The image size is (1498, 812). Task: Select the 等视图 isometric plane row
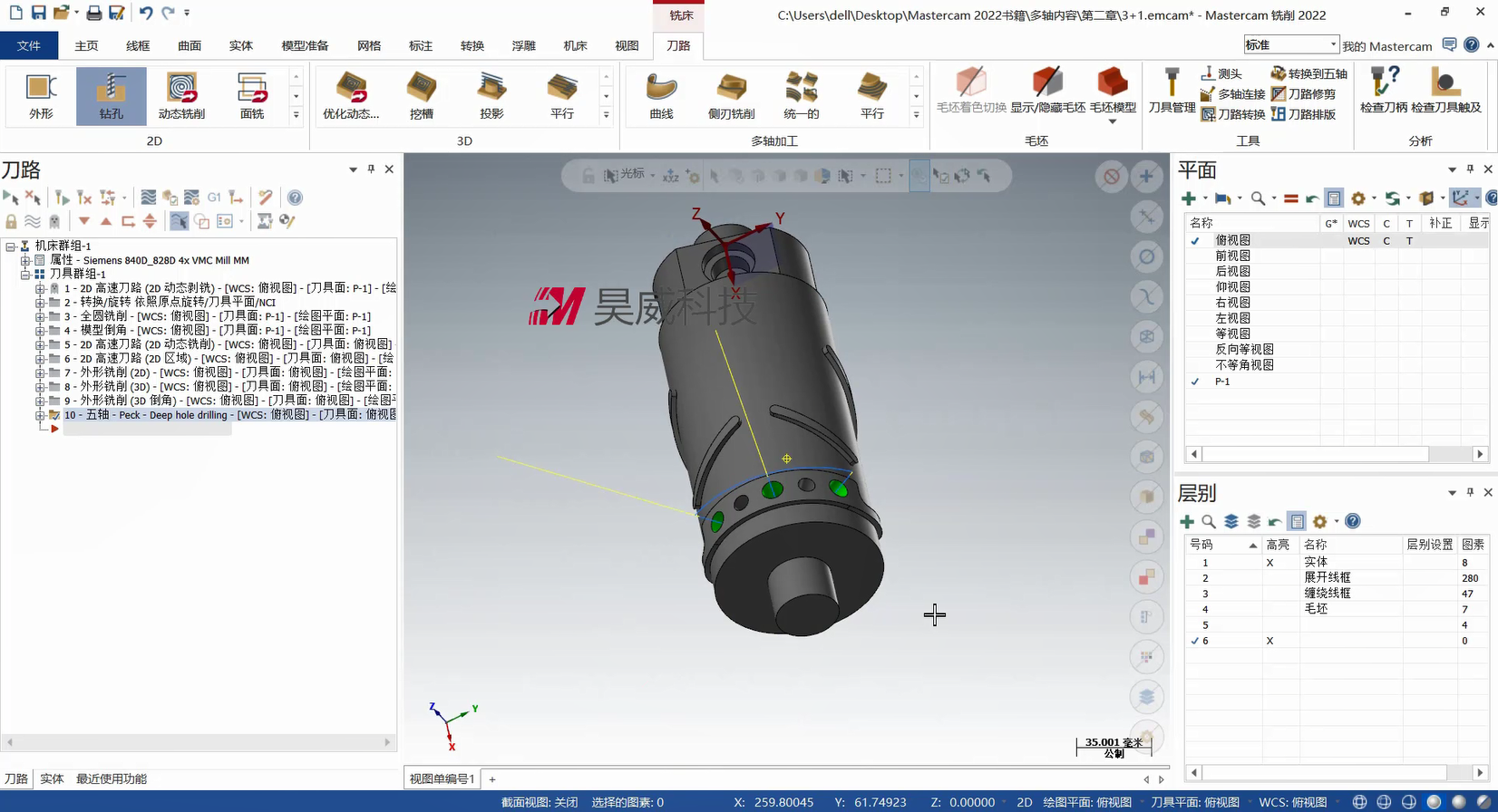pyautogui.click(x=1337, y=333)
